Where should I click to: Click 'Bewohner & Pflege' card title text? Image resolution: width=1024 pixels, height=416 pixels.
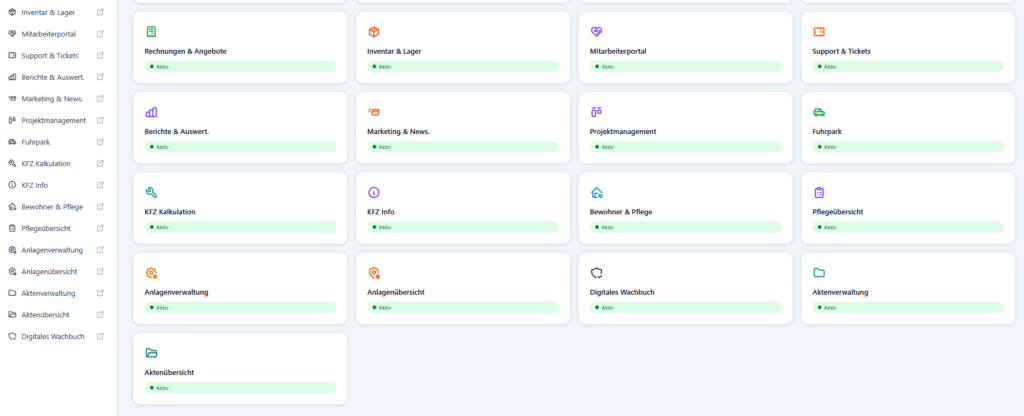(621, 212)
